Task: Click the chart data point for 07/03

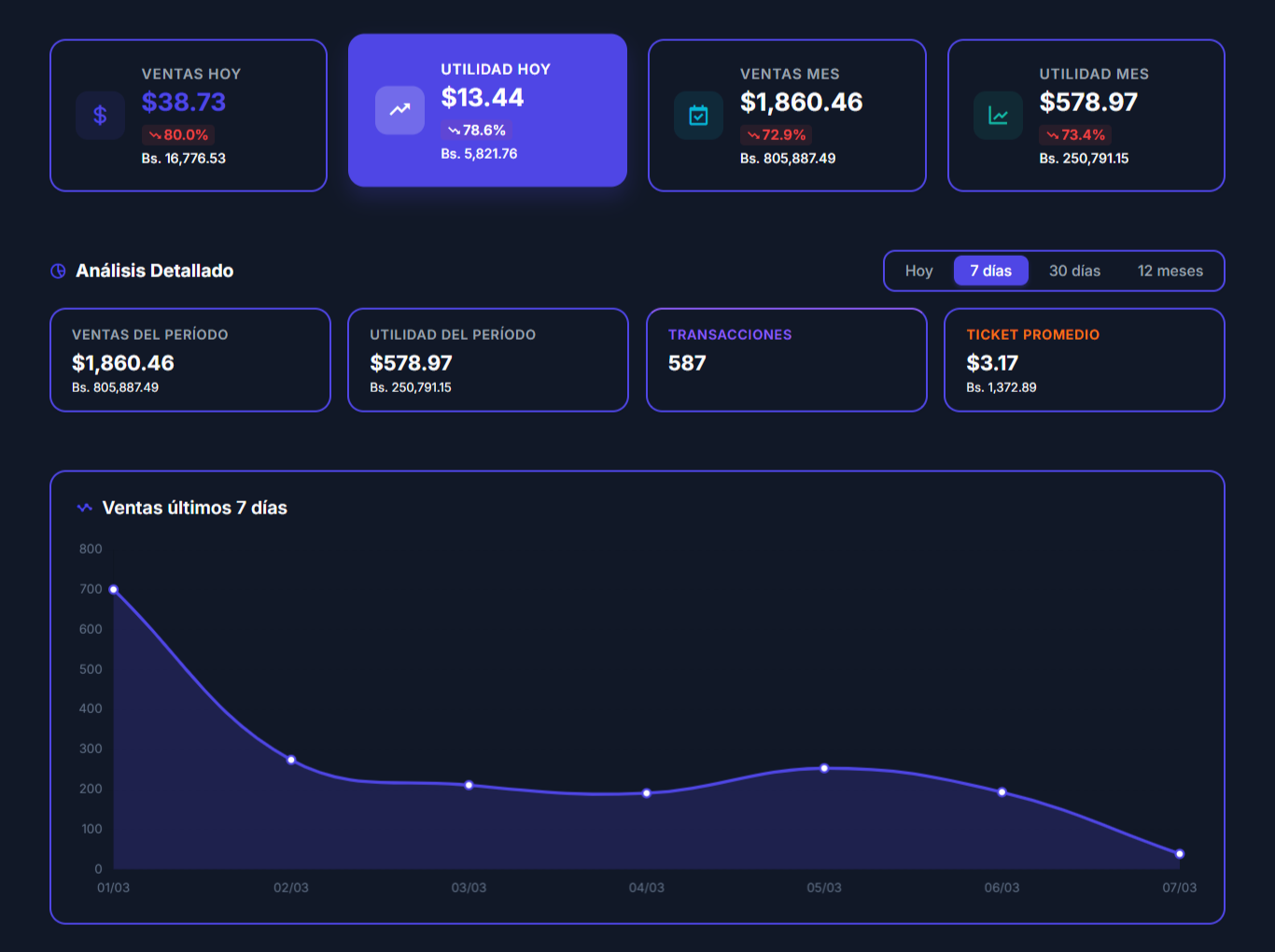Action: click(1180, 854)
